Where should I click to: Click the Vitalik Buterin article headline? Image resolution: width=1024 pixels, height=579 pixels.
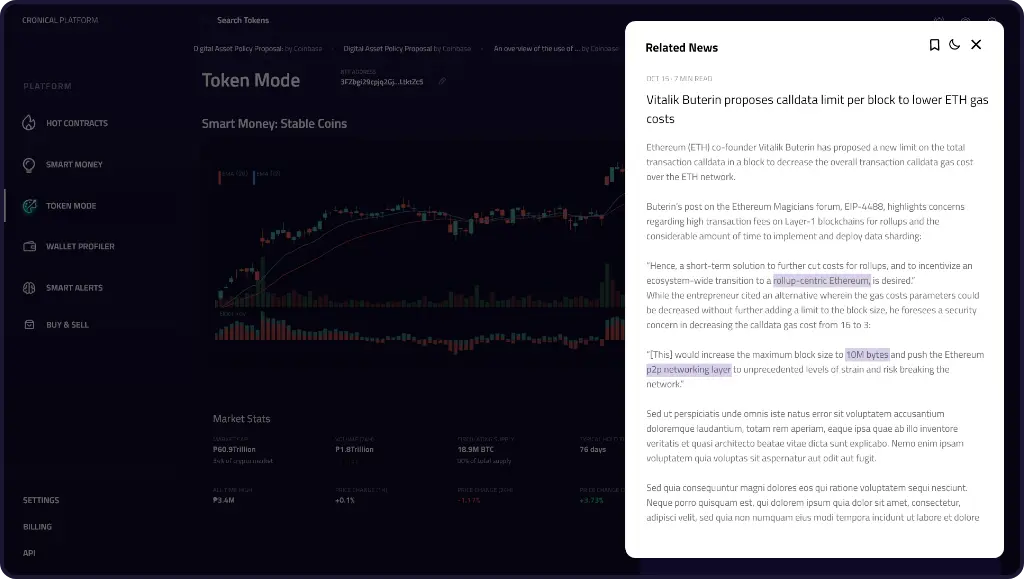[x=816, y=109]
